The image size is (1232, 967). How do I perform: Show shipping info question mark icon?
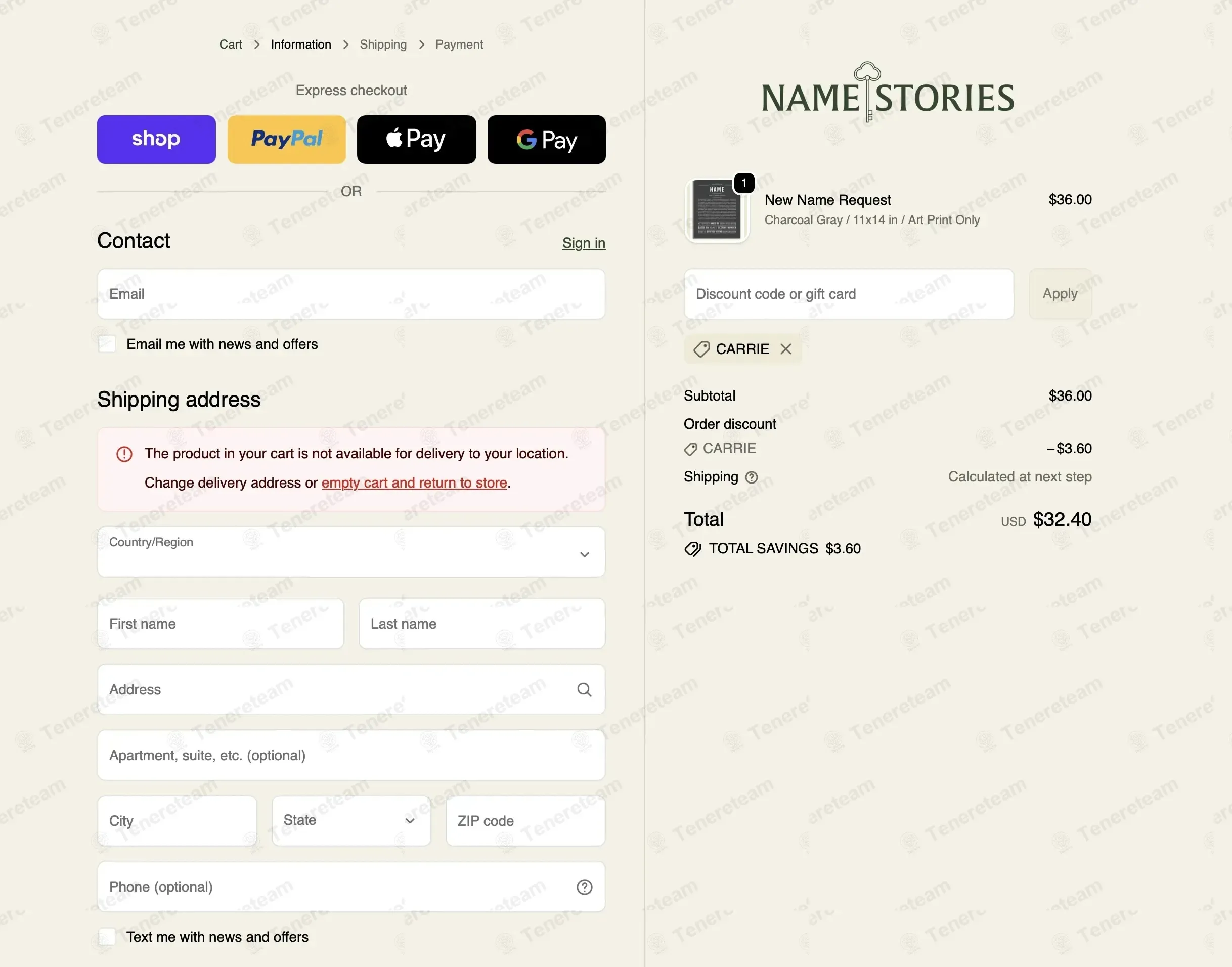click(752, 477)
